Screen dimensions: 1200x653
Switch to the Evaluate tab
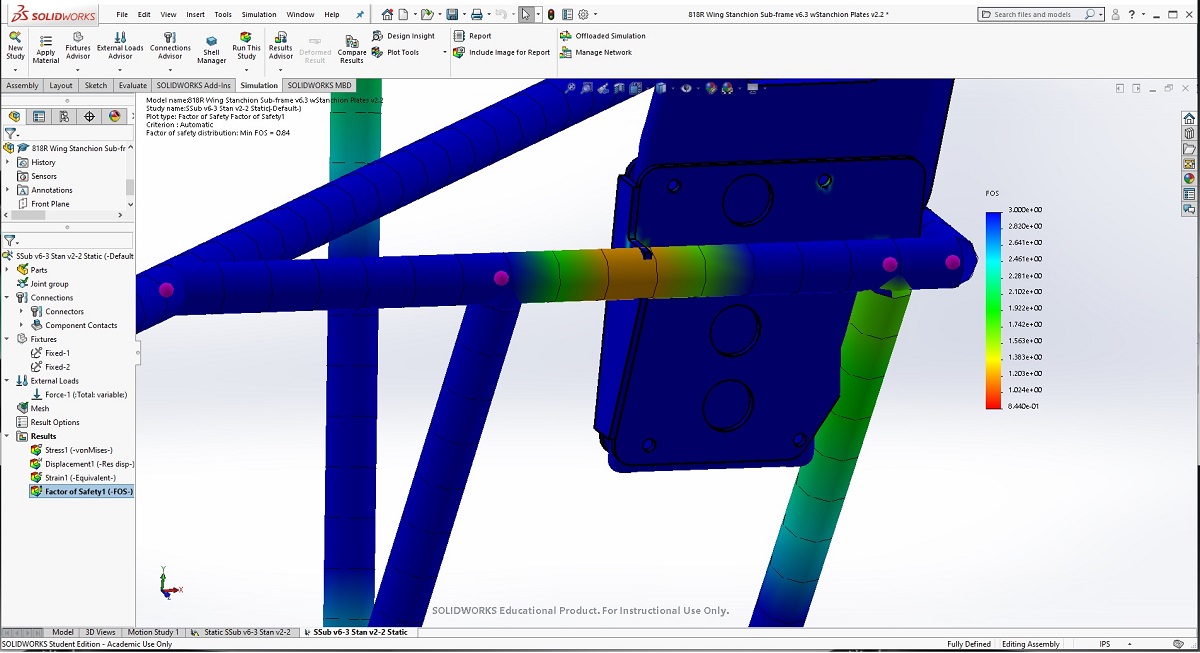pos(132,85)
